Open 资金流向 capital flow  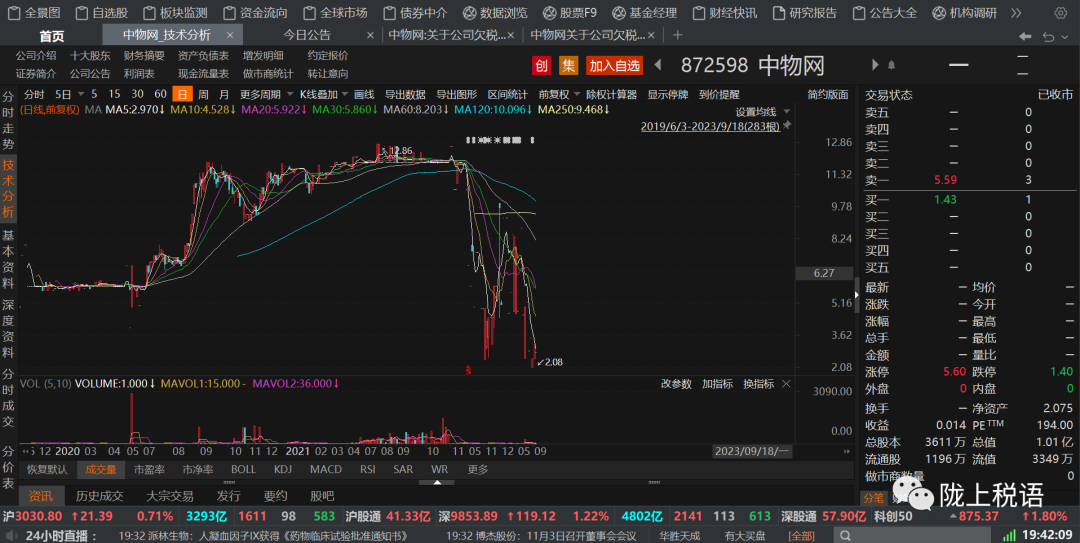[x=255, y=12]
